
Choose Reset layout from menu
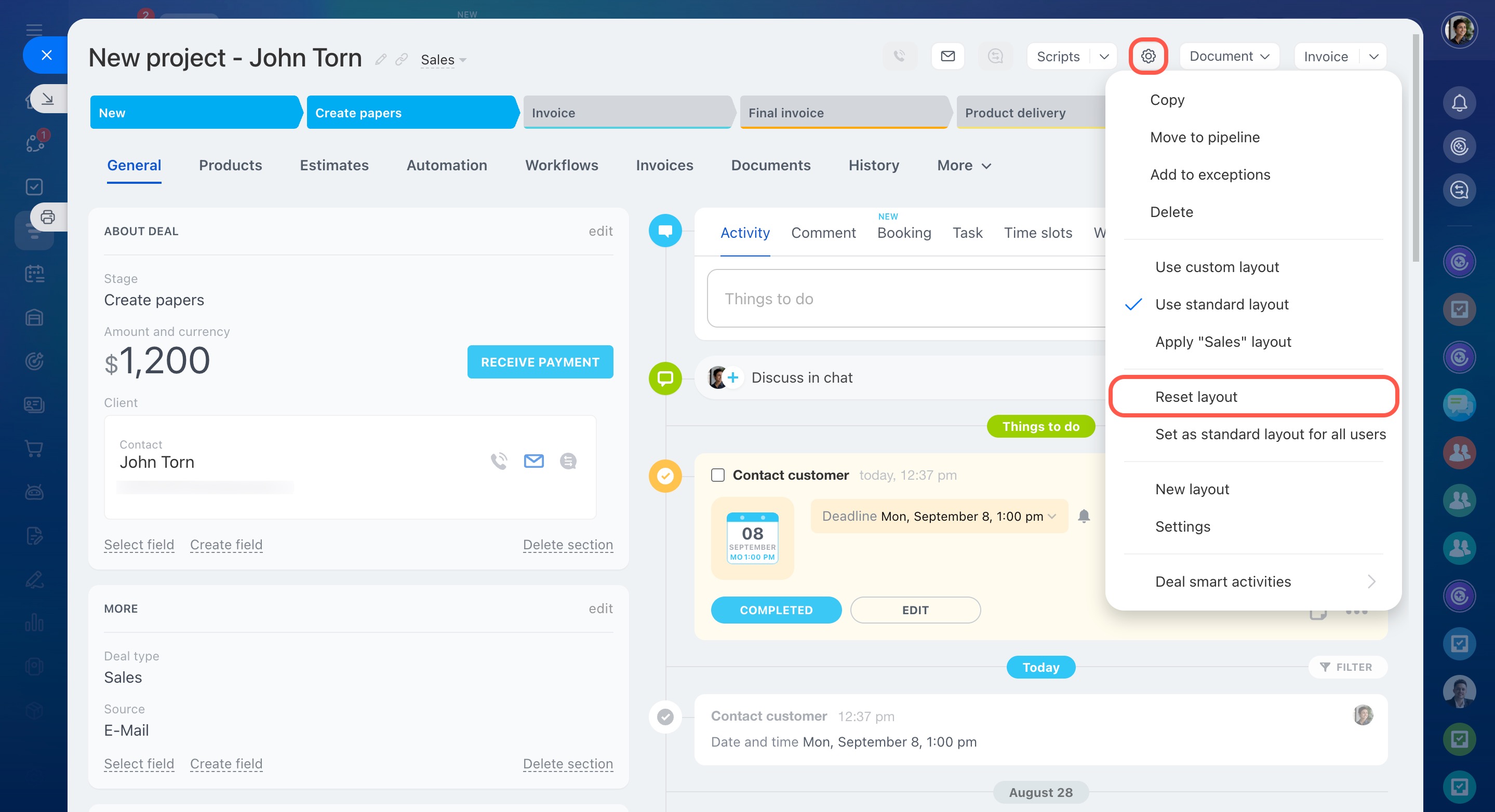pos(1196,397)
